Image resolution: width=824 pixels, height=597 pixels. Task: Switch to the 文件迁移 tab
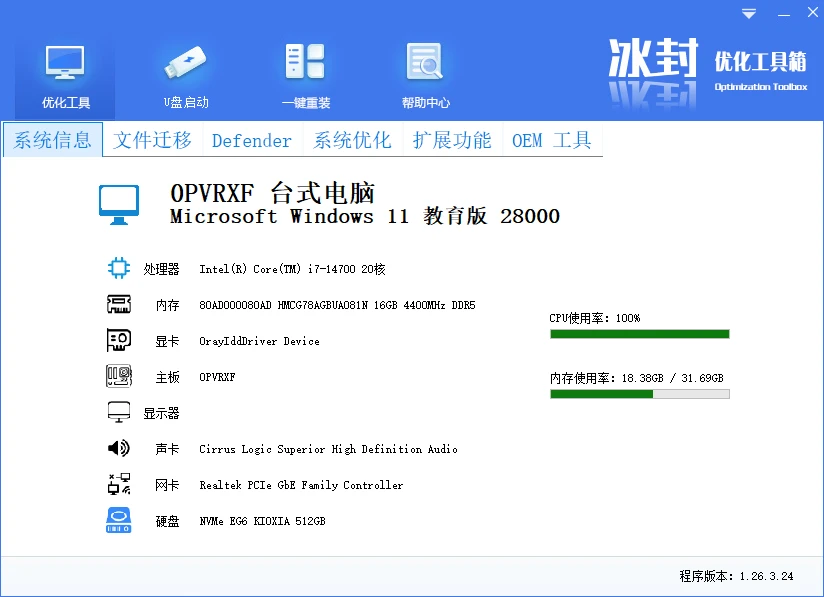click(152, 140)
